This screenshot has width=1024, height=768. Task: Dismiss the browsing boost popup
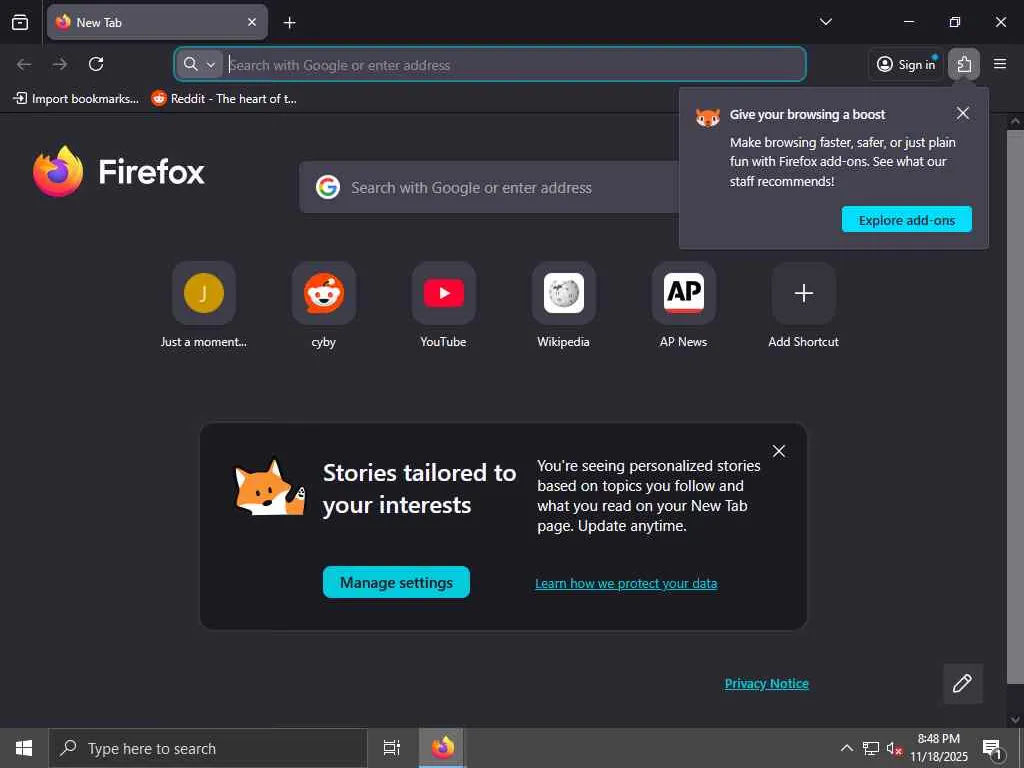coord(963,113)
